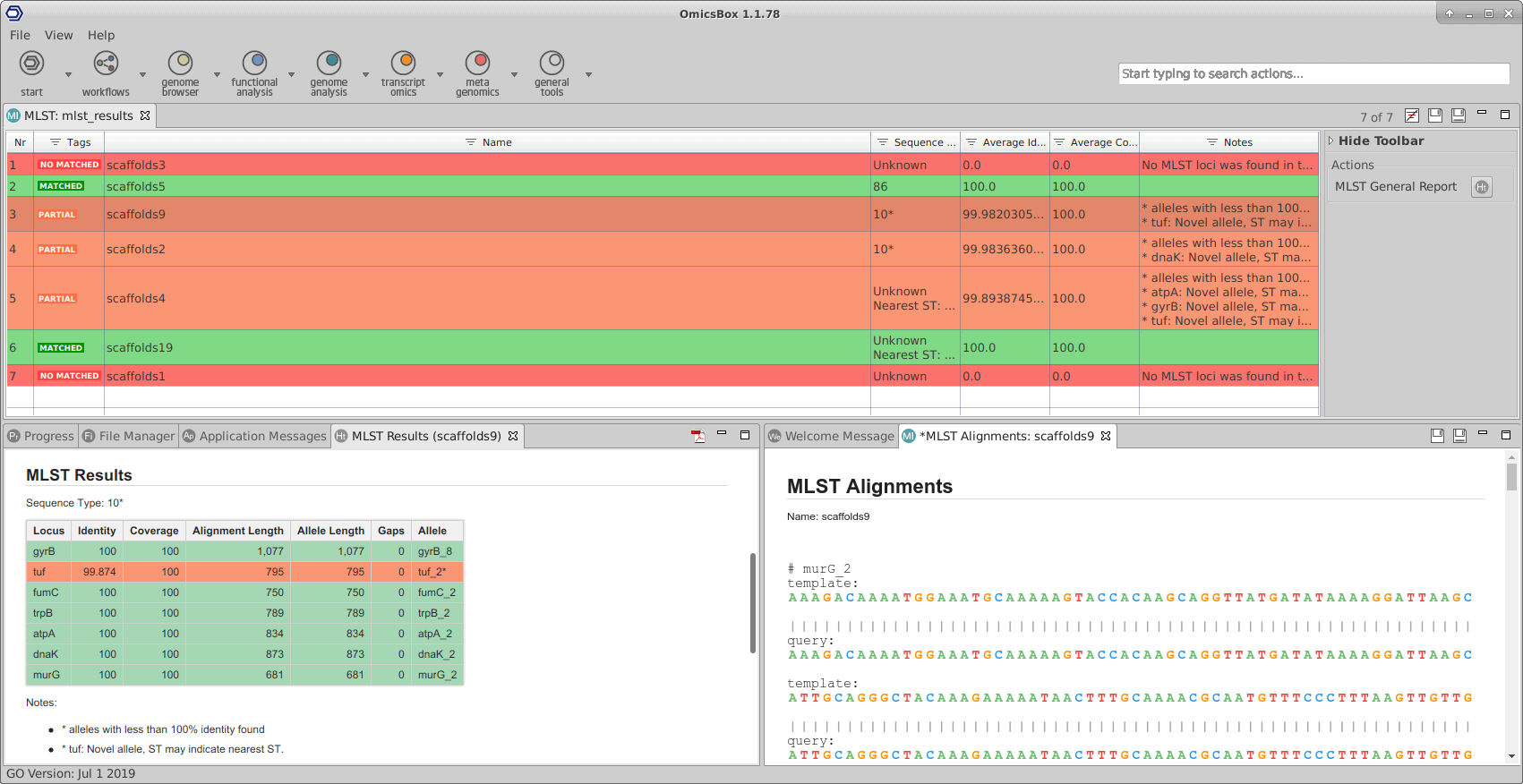
Task: Expand the metagenomics dropdown arrow
Action: pyautogui.click(x=514, y=74)
